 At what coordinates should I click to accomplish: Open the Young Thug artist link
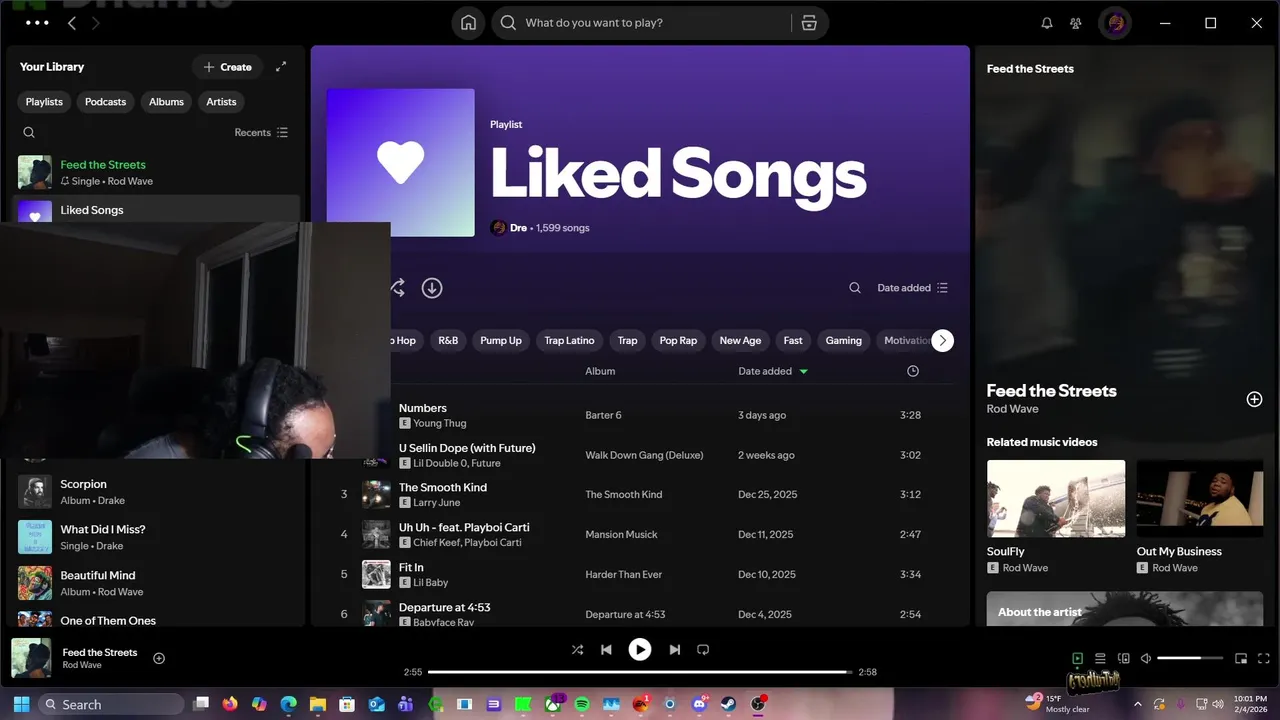(x=440, y=423)
